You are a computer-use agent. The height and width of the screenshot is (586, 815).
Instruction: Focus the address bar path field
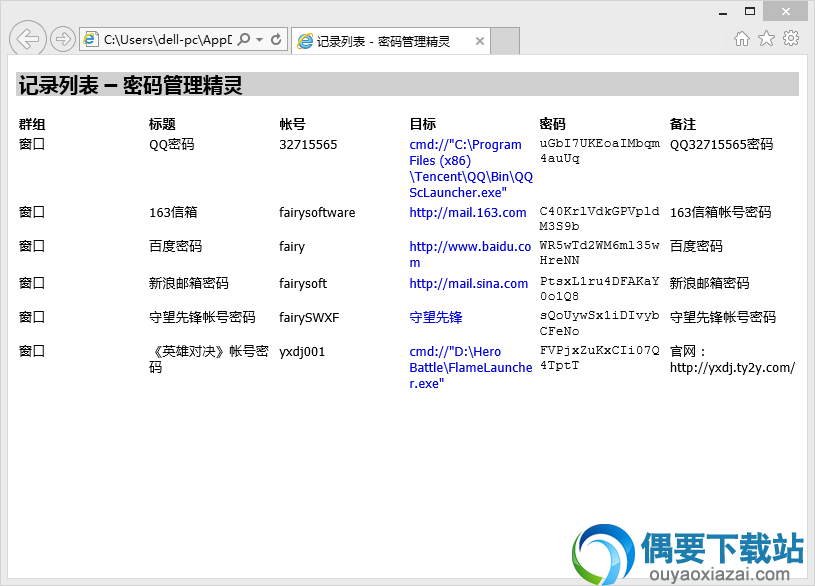point(167,40)
